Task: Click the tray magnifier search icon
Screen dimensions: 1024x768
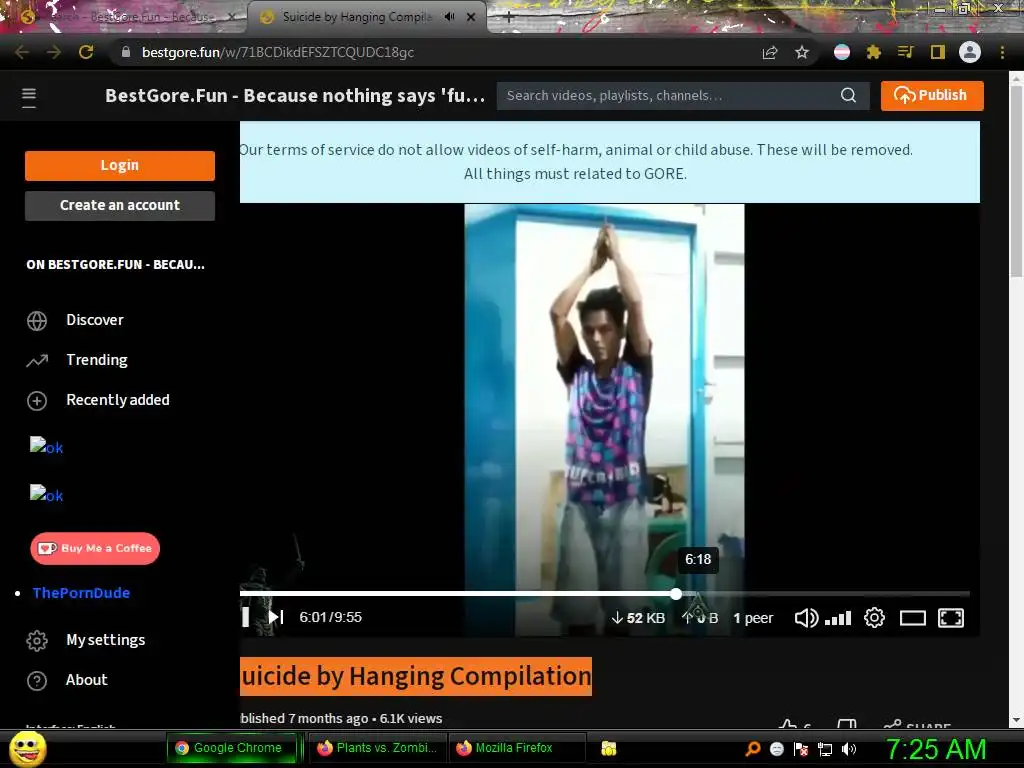Action: click(753, 749)
